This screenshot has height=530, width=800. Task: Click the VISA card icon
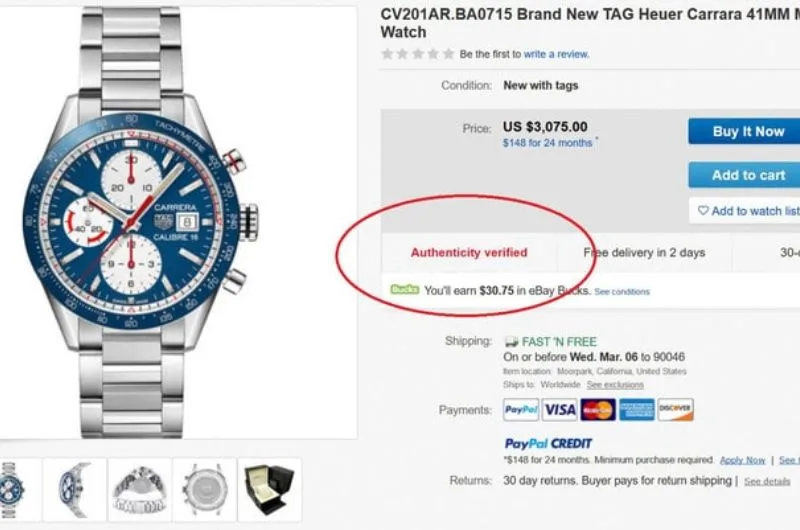click(x=560, y=410)
